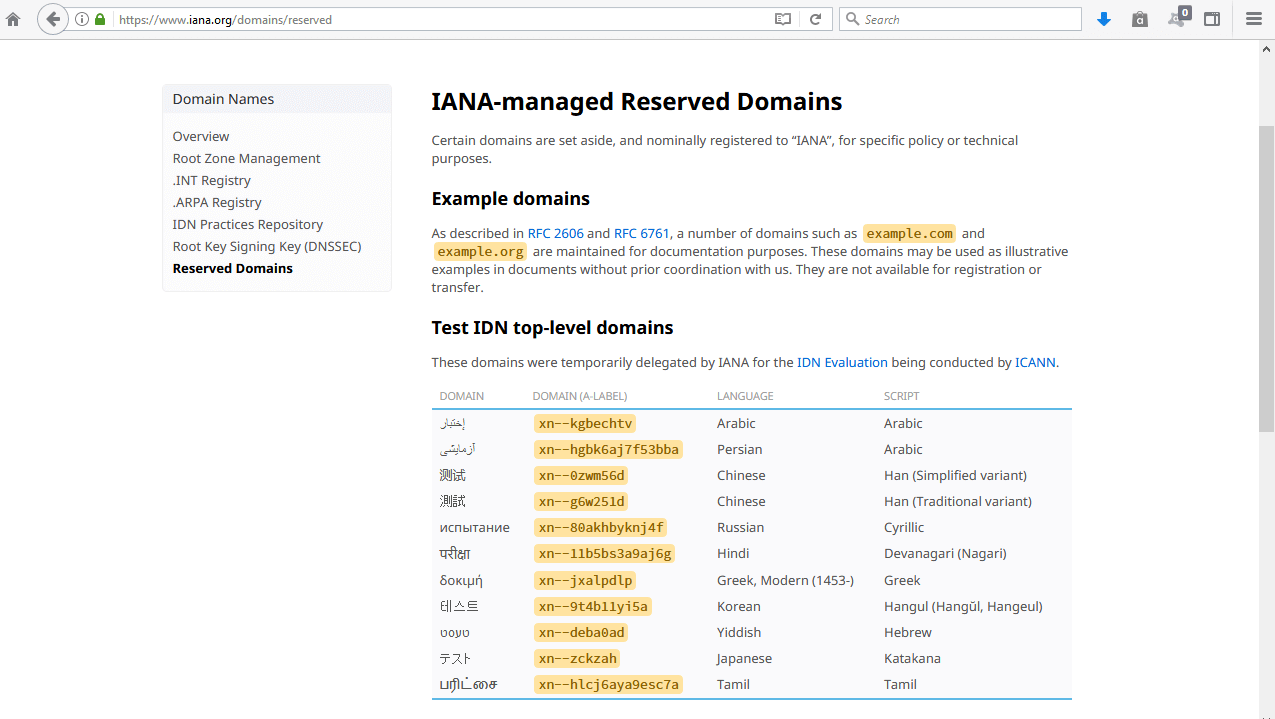Screen dimensions: 1275x719
Task: Follow the ICANN link
Action: pyautogui.click(x=1035, y=362)
